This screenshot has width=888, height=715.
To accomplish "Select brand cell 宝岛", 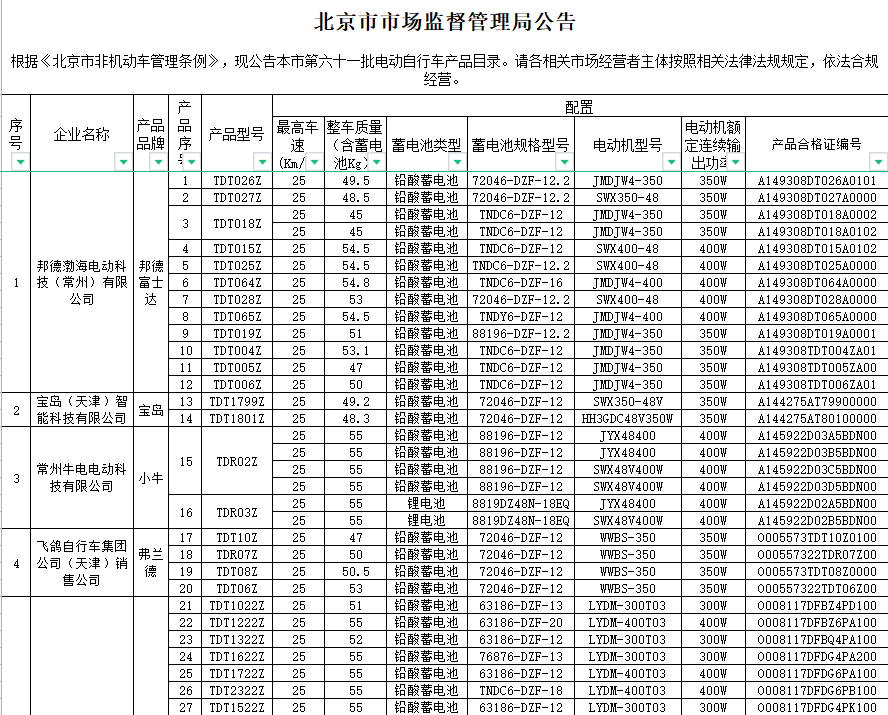I will tap(151, 410).
